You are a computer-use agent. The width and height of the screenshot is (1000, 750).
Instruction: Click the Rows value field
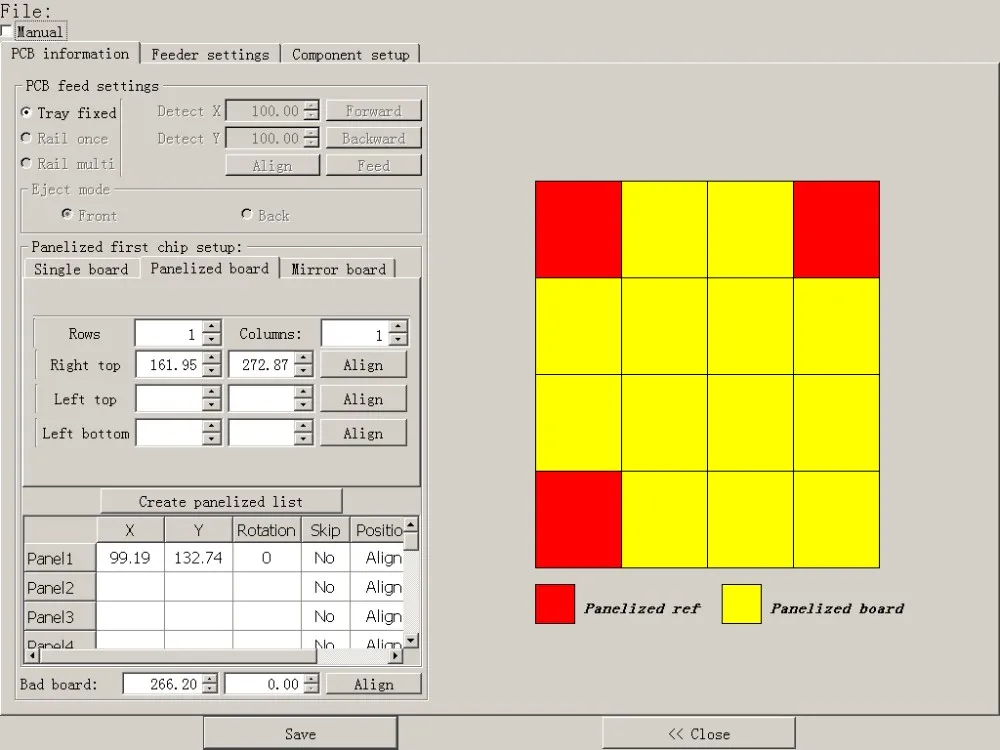(168, 334)
